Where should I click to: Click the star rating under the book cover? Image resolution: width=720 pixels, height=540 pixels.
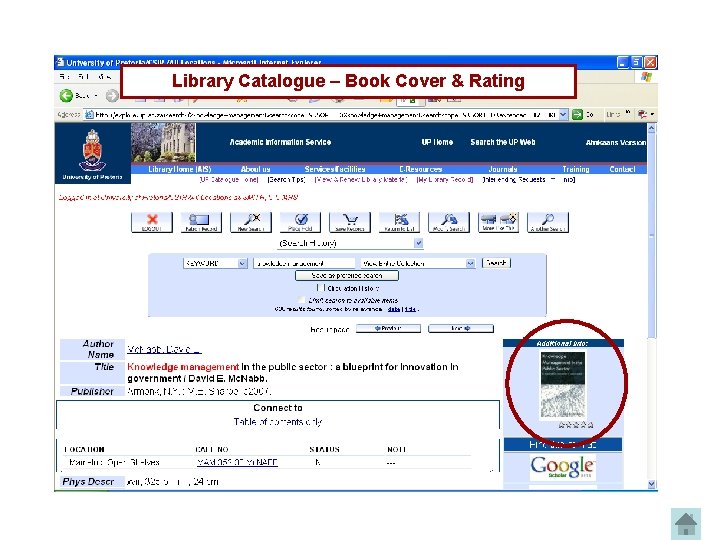point(576,425)
